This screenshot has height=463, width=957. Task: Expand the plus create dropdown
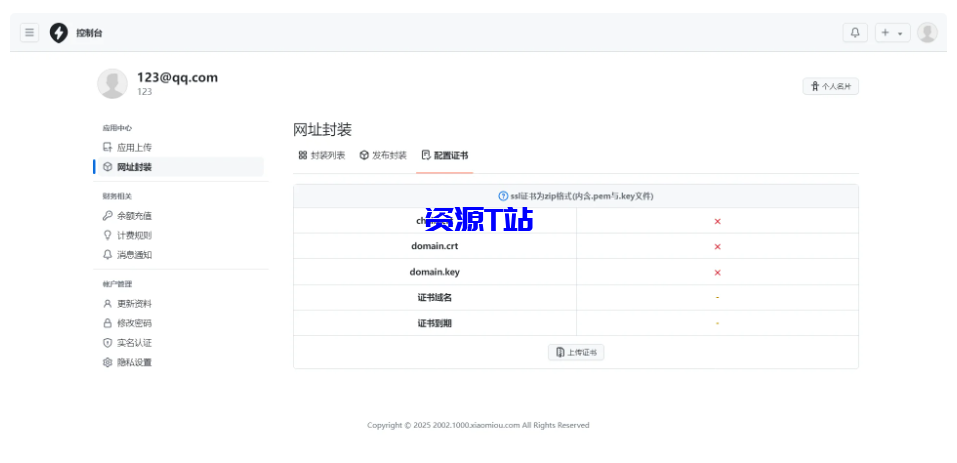click(892, 32)
